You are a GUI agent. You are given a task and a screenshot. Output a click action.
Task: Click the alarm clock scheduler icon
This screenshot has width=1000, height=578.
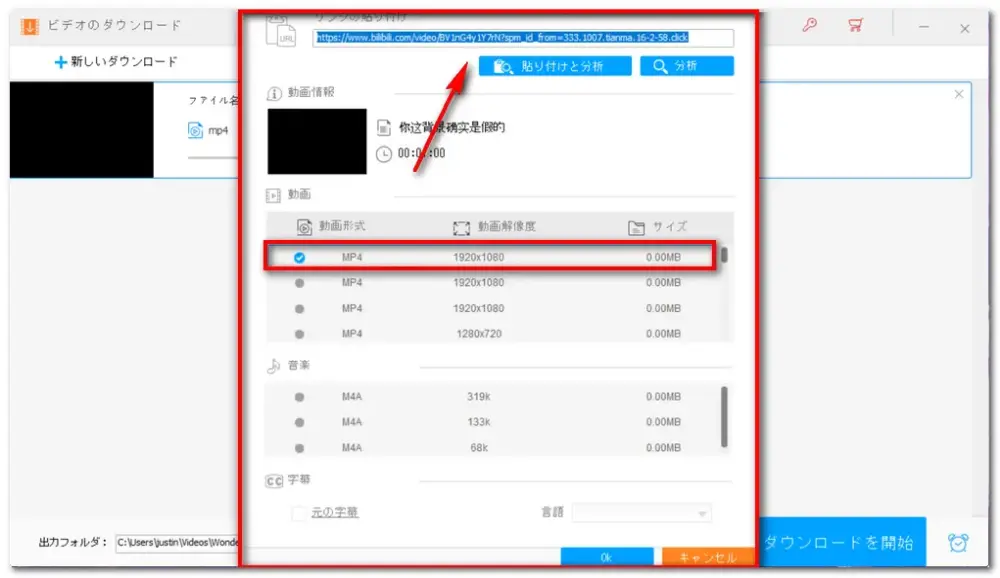958,542
